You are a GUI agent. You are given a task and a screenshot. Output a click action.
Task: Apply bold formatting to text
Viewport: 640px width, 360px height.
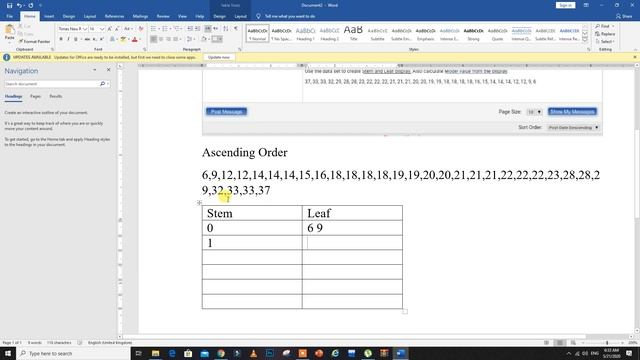[x=61, y=39]
